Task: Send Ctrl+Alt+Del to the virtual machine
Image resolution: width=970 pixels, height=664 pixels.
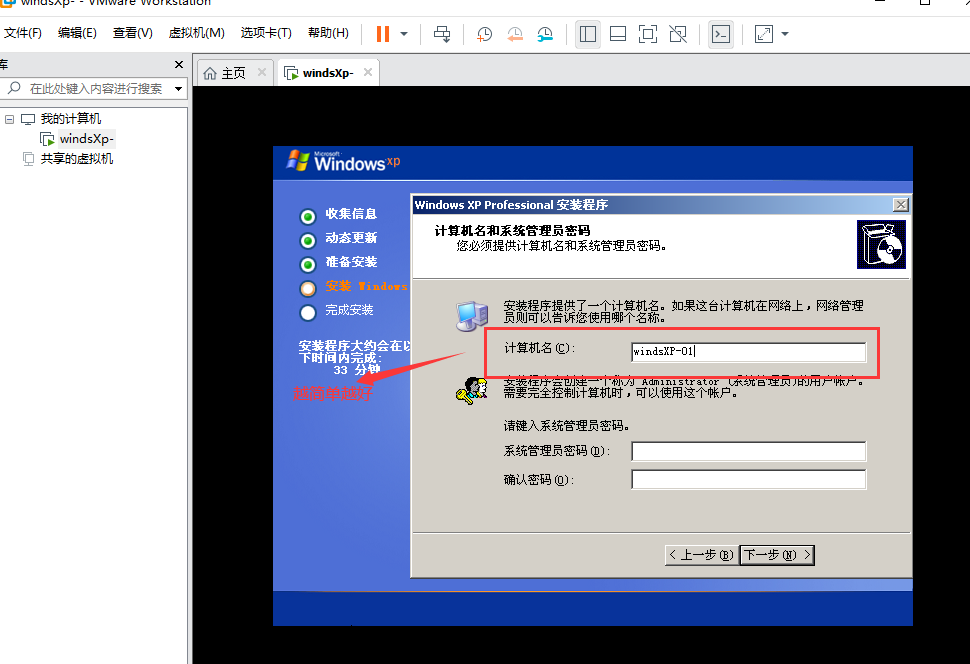Action: (442, 34)
